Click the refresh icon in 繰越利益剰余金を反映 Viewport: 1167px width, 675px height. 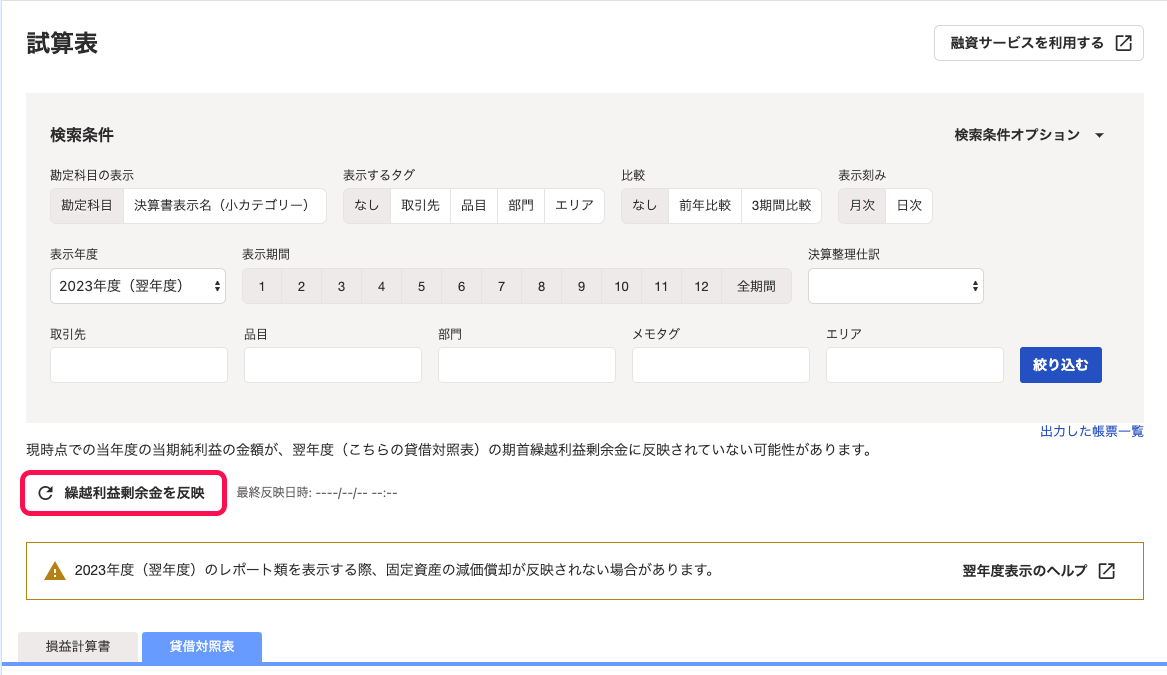[45, 493]
